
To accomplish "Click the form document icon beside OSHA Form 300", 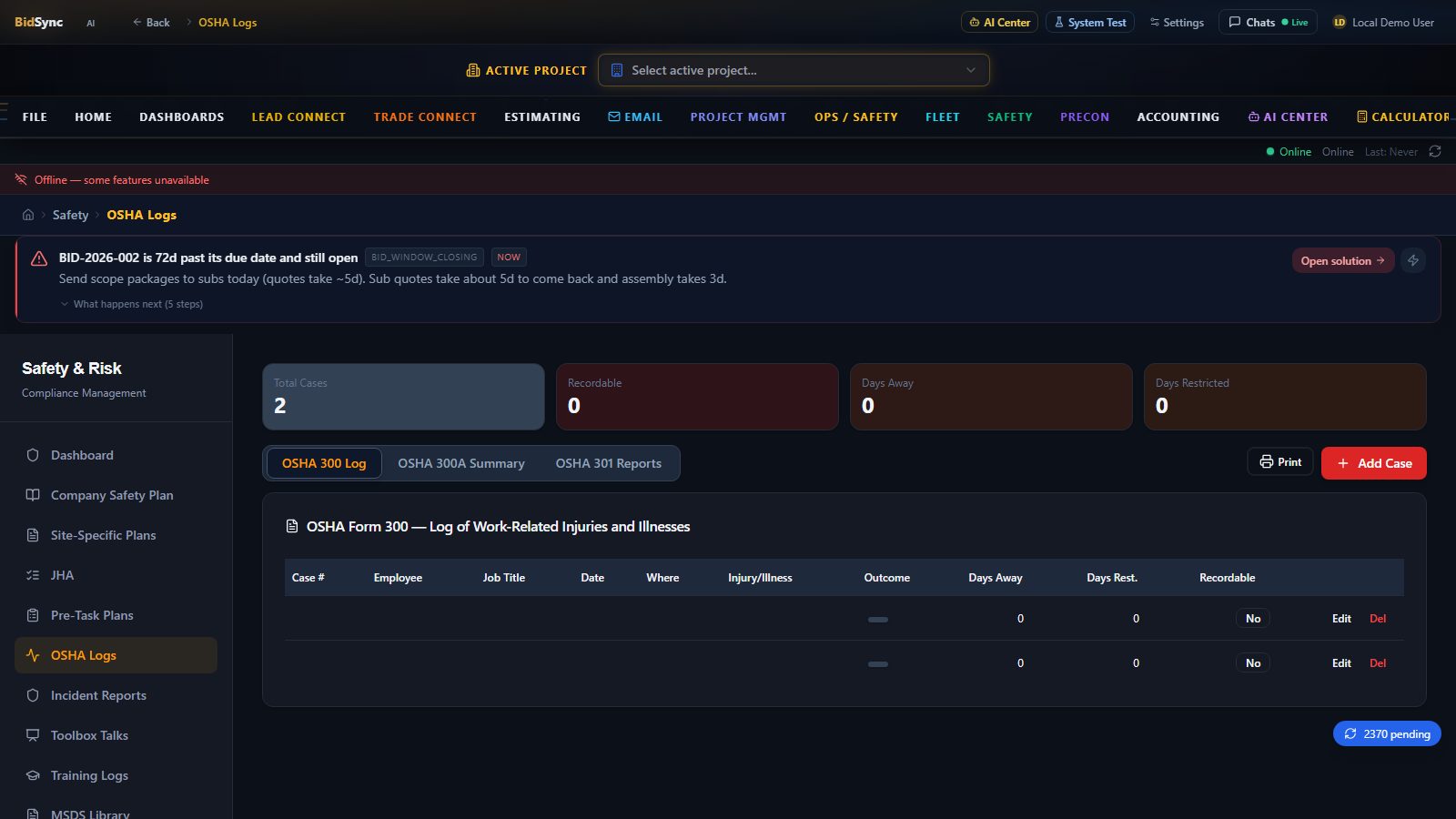I will point(292,526).
